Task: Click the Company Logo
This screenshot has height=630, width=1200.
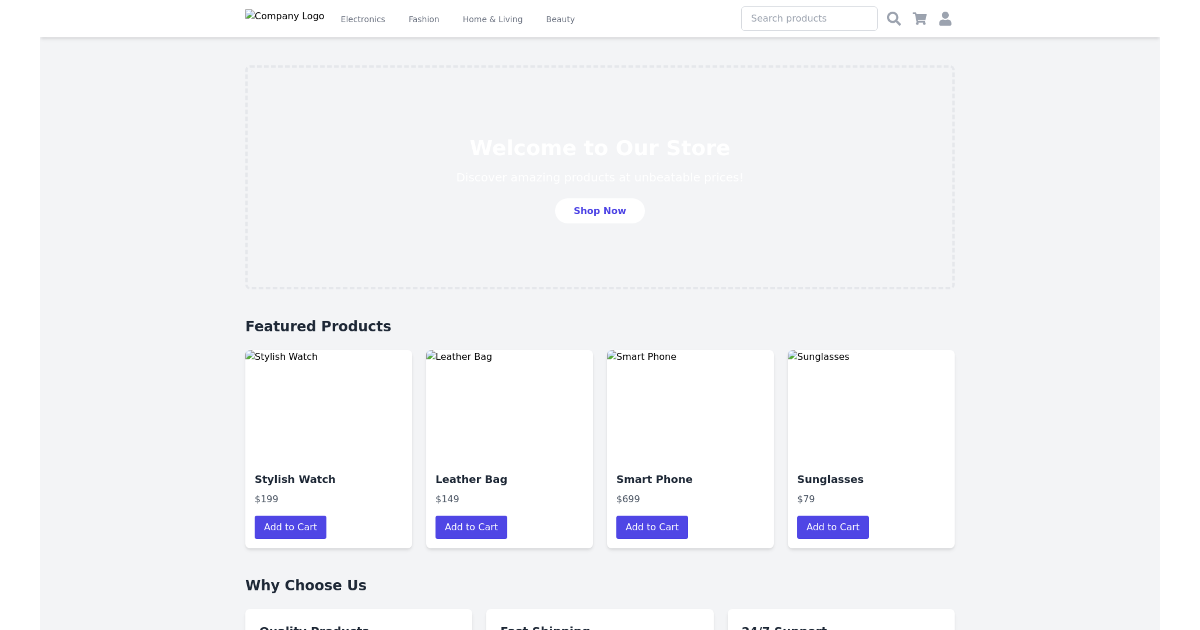Action: click(284, 16)
